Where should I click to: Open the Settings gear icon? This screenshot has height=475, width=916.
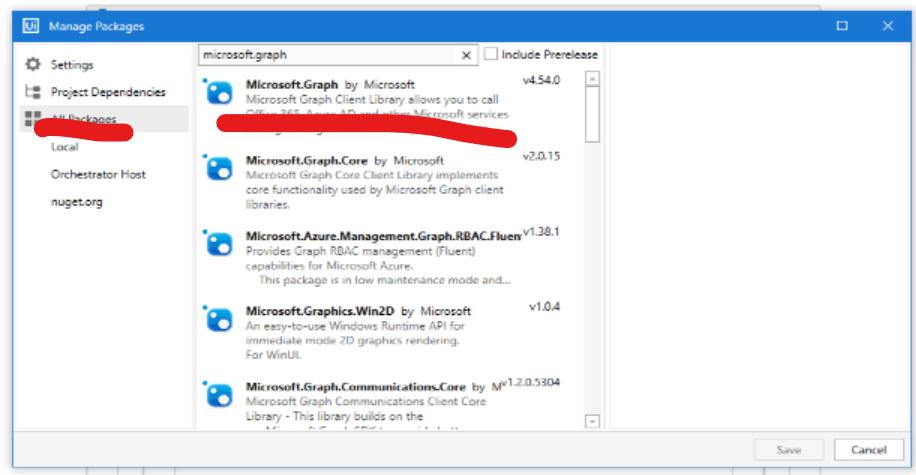tap(33, 64)
